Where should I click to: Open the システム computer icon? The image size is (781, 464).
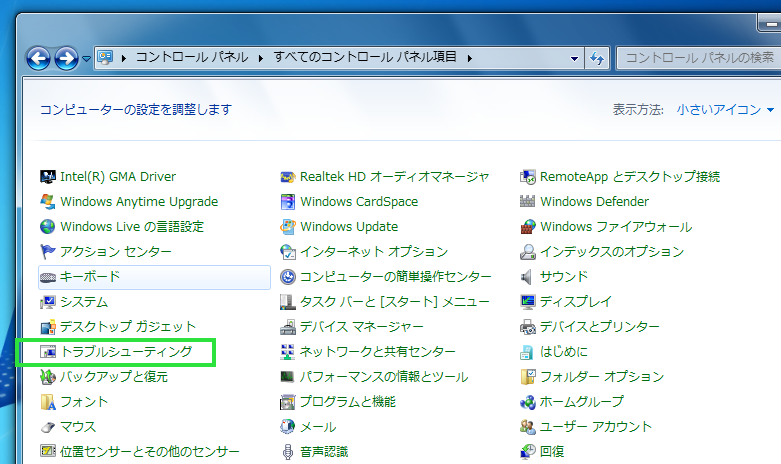pyautogui.click(x=48, y=302)
